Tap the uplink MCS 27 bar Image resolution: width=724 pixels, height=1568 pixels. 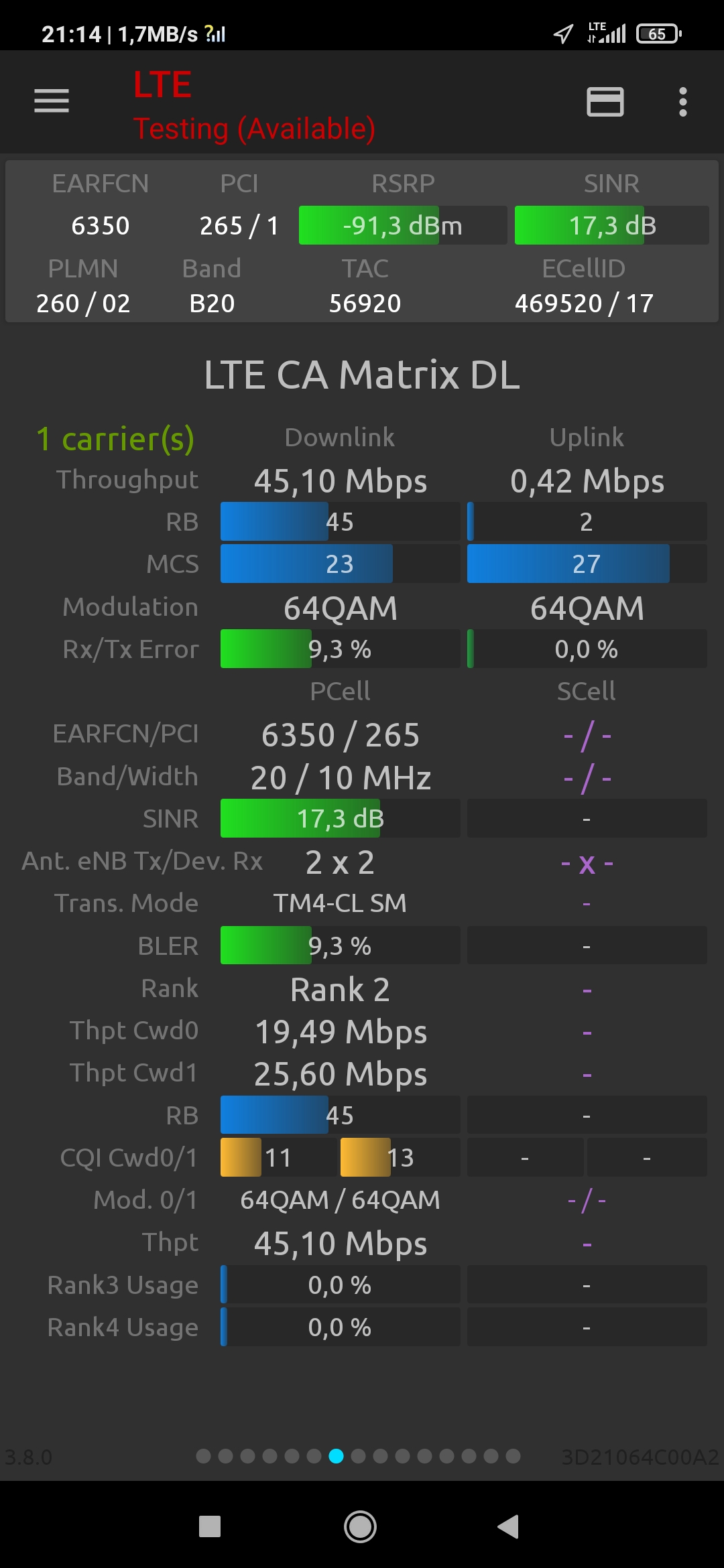(587, 564)
